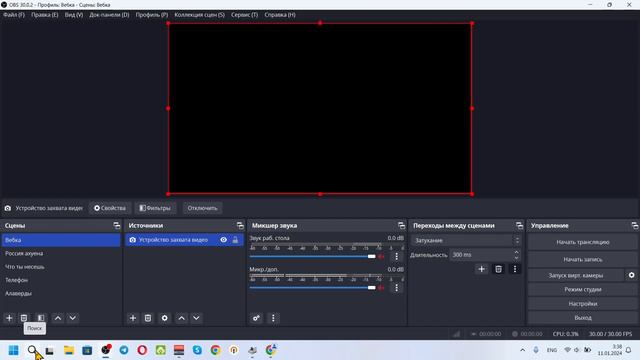Image resolution: width=640 pixels, height=360 pixels.
Task: Add a new scene with the plus icon
Action: [9, 318]
